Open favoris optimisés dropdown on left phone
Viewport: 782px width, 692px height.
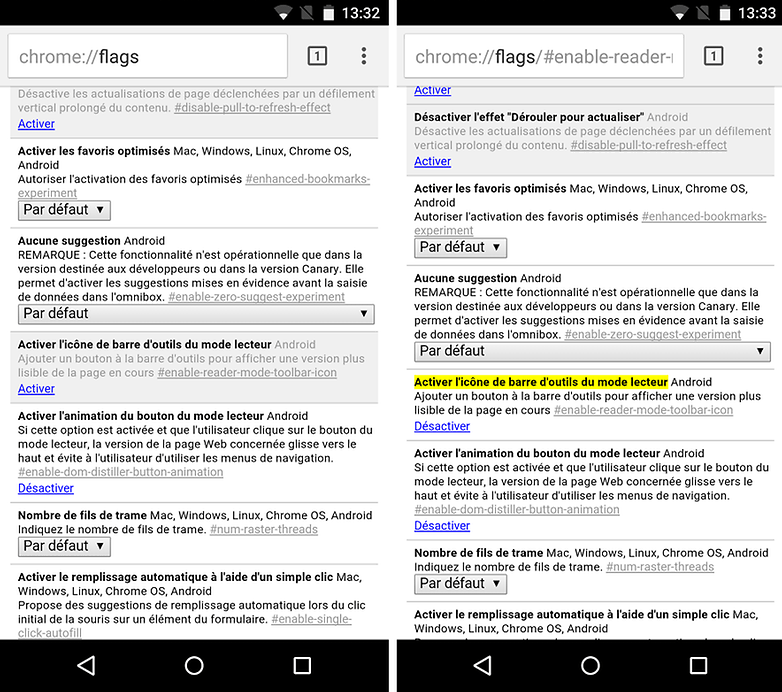pyautogui.click(x=64, y=210)
